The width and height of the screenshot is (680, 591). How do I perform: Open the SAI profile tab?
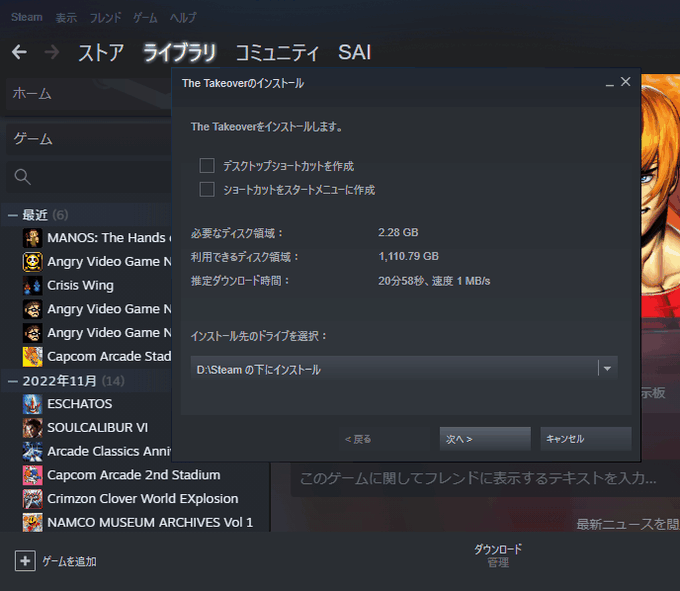click(x=354, y=52)
